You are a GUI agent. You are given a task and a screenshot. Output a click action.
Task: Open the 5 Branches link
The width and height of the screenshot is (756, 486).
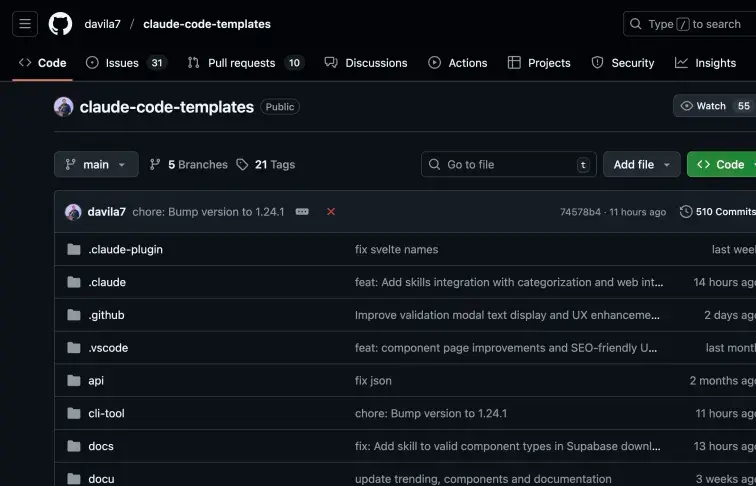click(189, 164)
